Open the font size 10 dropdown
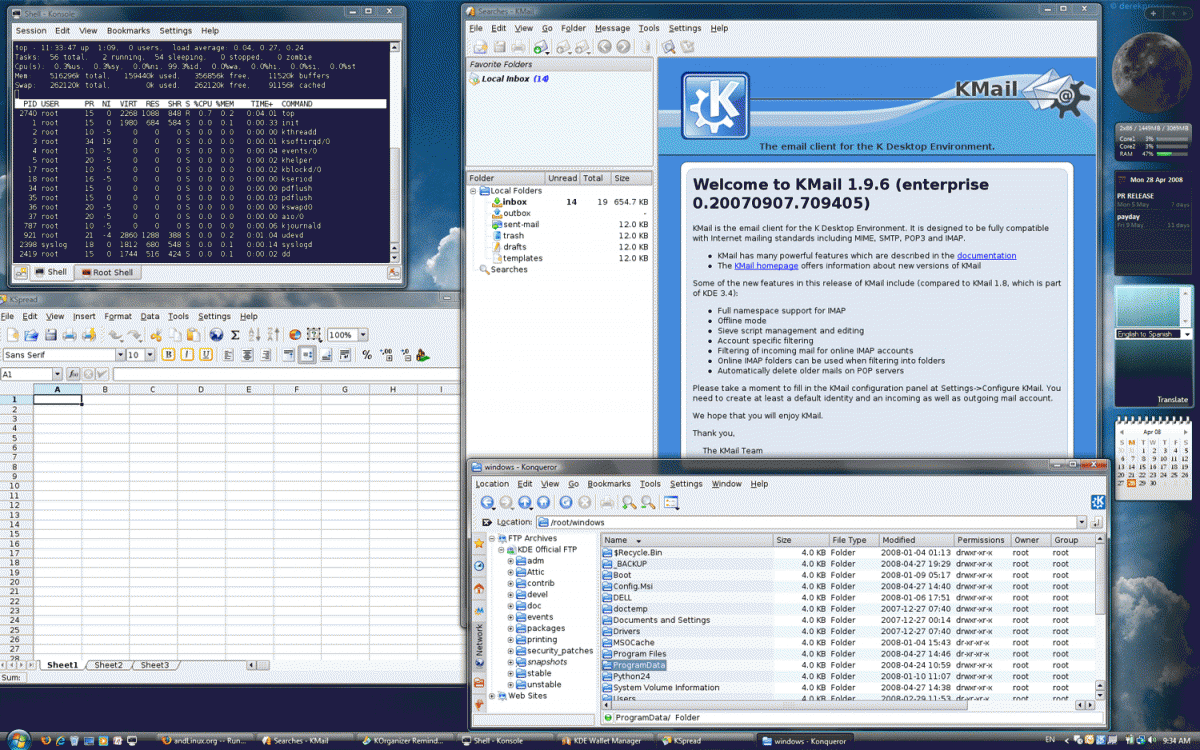The height and width of the screenshot is (750, 1200). tap(150, 355)
